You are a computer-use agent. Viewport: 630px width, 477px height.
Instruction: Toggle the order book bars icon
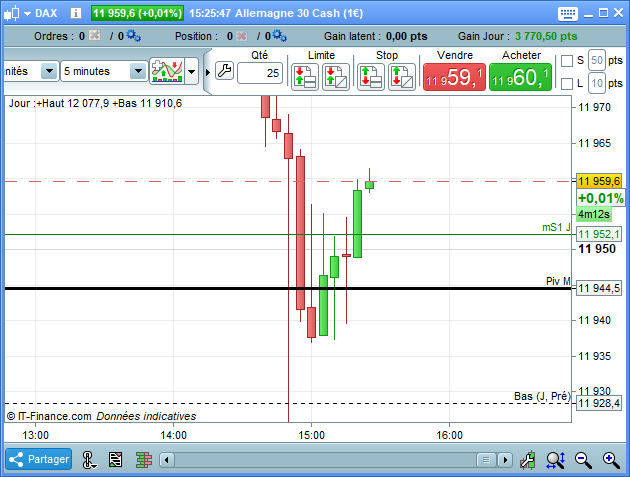(144, 460)
